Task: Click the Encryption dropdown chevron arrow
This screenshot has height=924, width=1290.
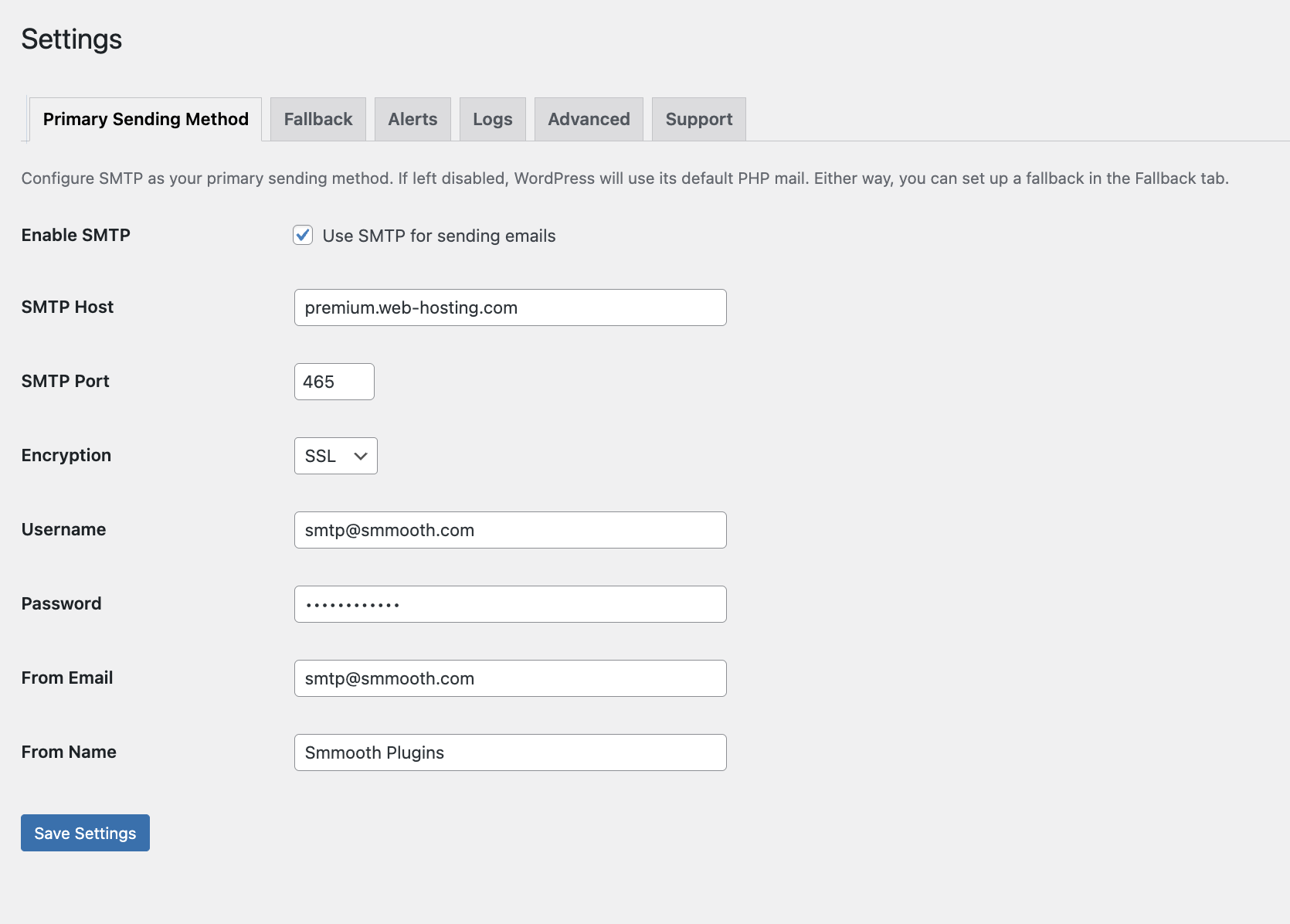Action: (360, 456)
